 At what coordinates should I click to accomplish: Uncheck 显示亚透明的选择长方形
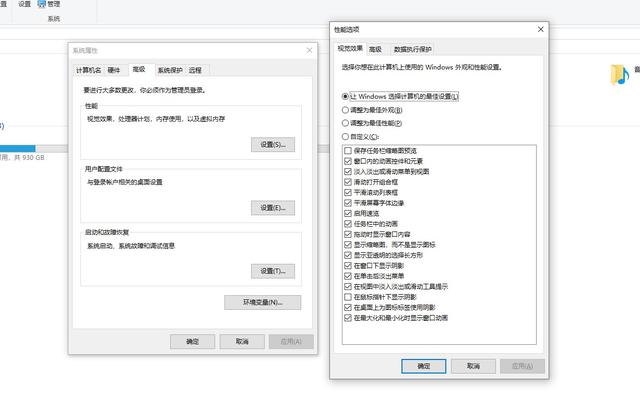click(x=348, y=255)
